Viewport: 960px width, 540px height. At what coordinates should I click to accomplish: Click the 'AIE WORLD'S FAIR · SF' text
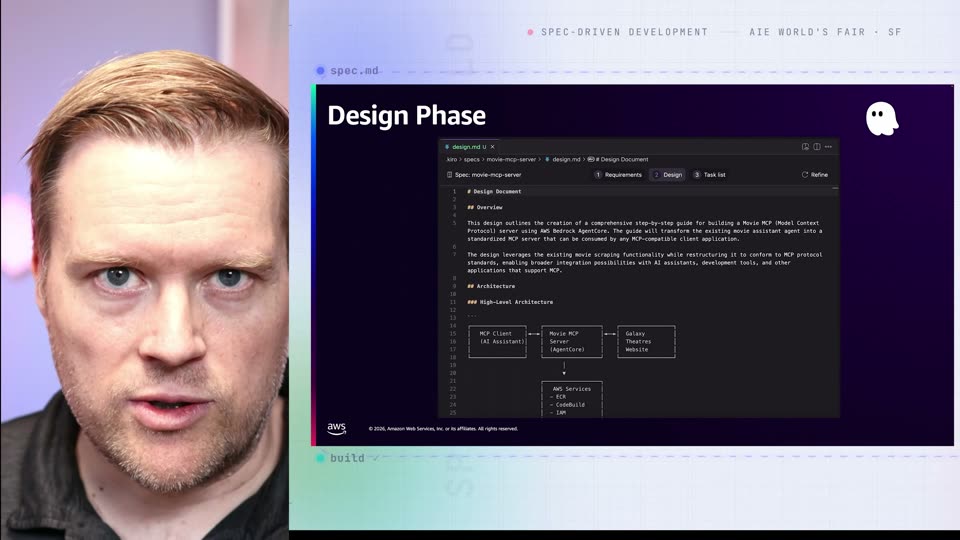coord(825,32)
